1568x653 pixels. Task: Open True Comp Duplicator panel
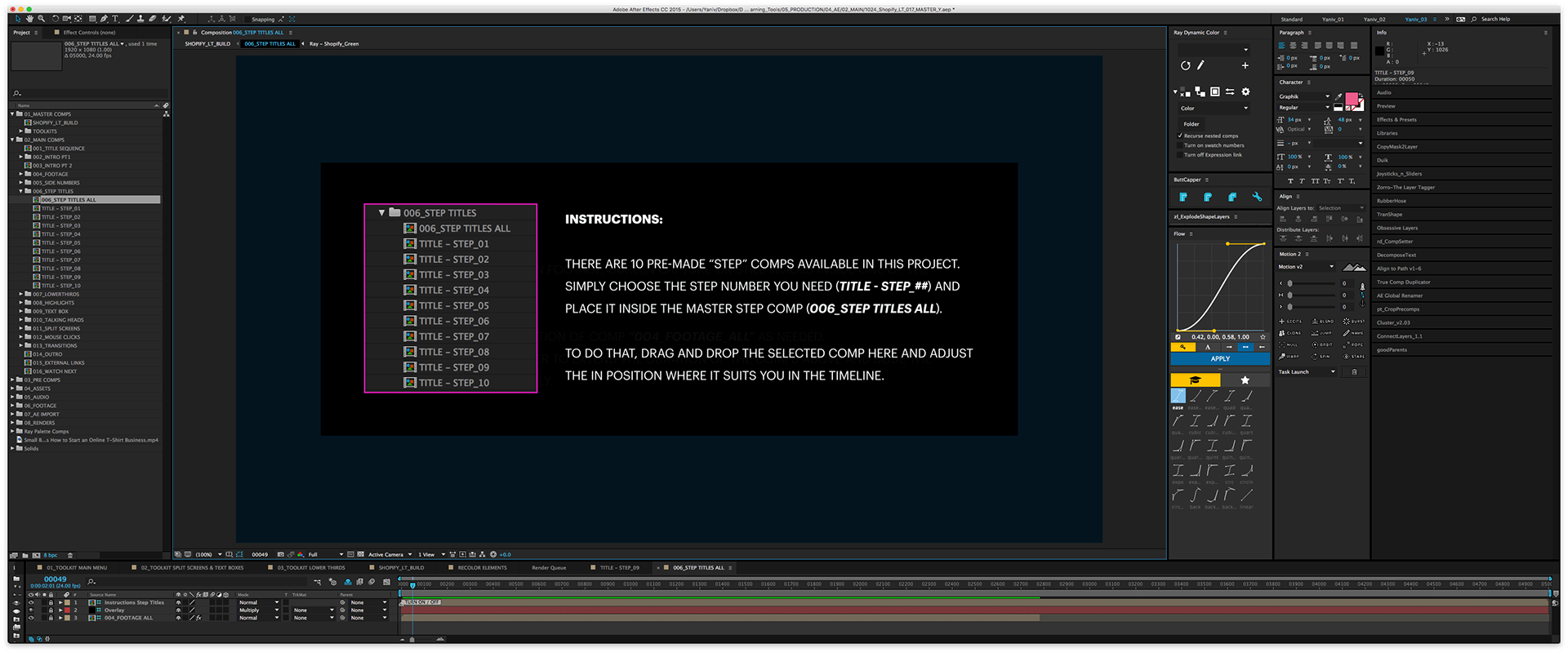click(x=1404, y=282)
